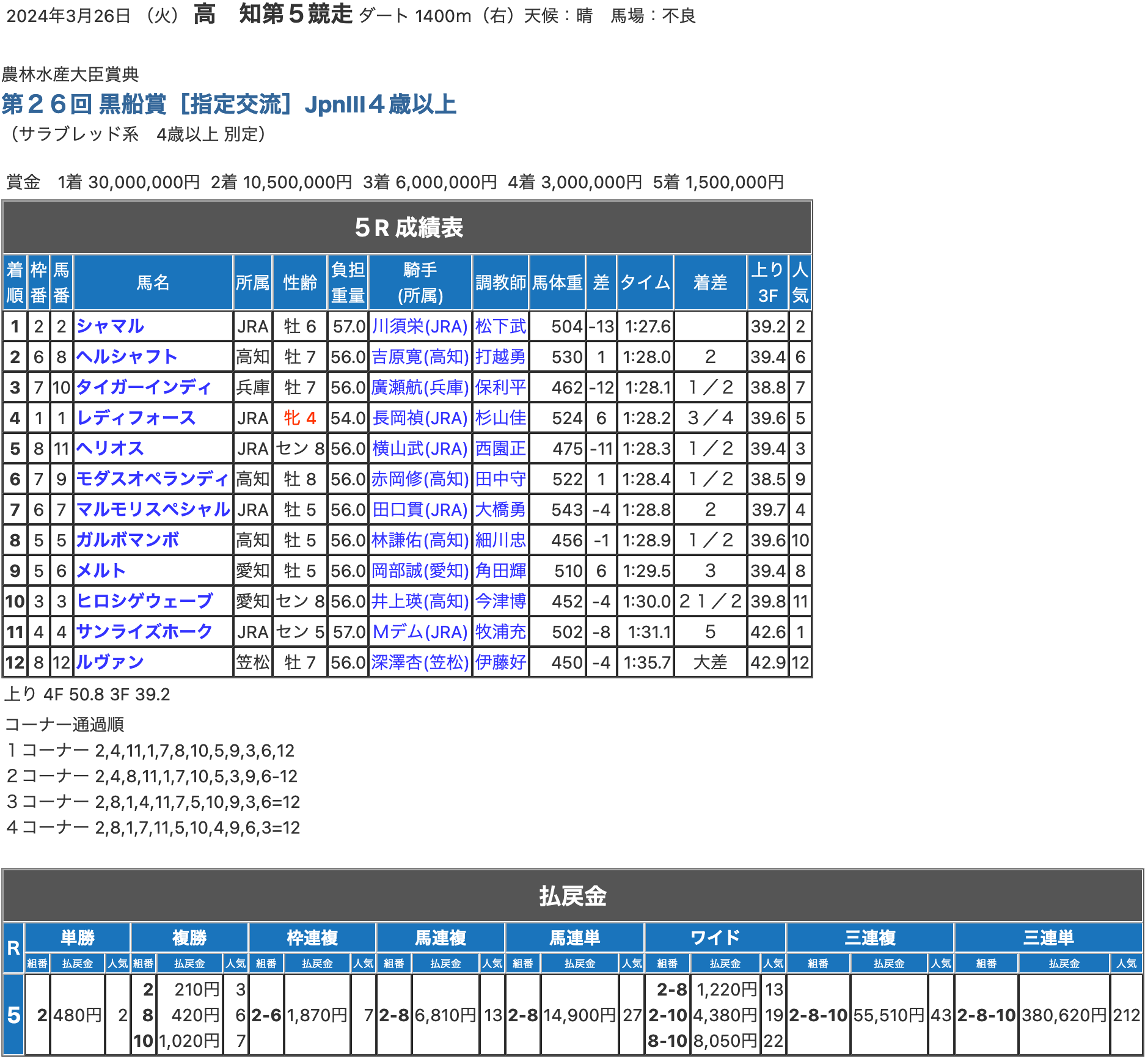Open jockey link 林謙佑(高知)
The height and width of the screenshot is (1064, 1145).
[x=420, y=540]
